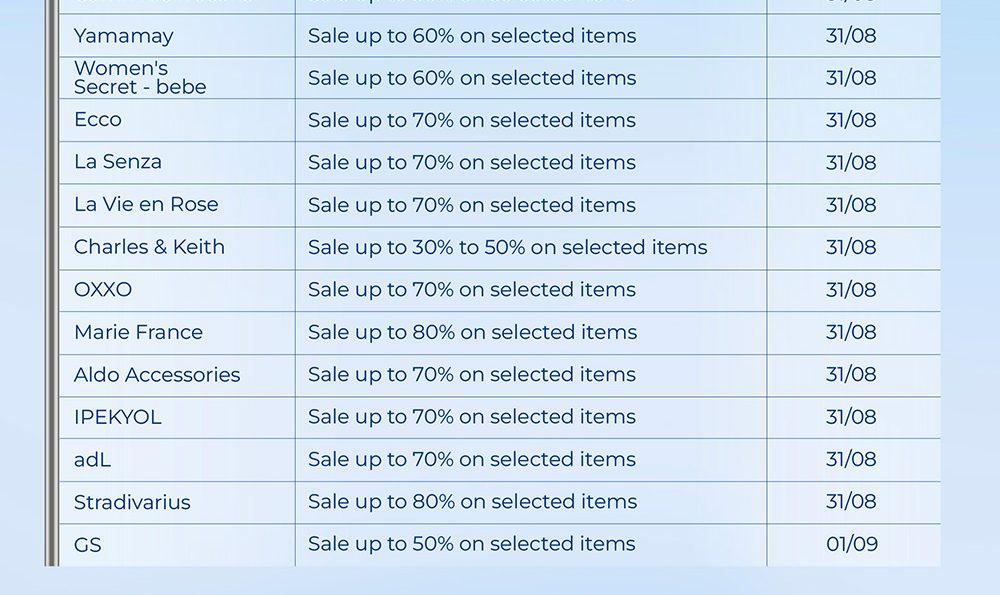Select the IPEKYOL brand name
The width and height of the screenshot is (1000, 595).
point(117,417)
